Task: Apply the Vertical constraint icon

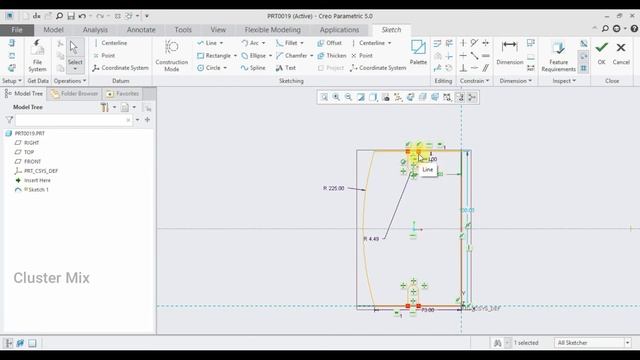Action: [x=463, y=43]
